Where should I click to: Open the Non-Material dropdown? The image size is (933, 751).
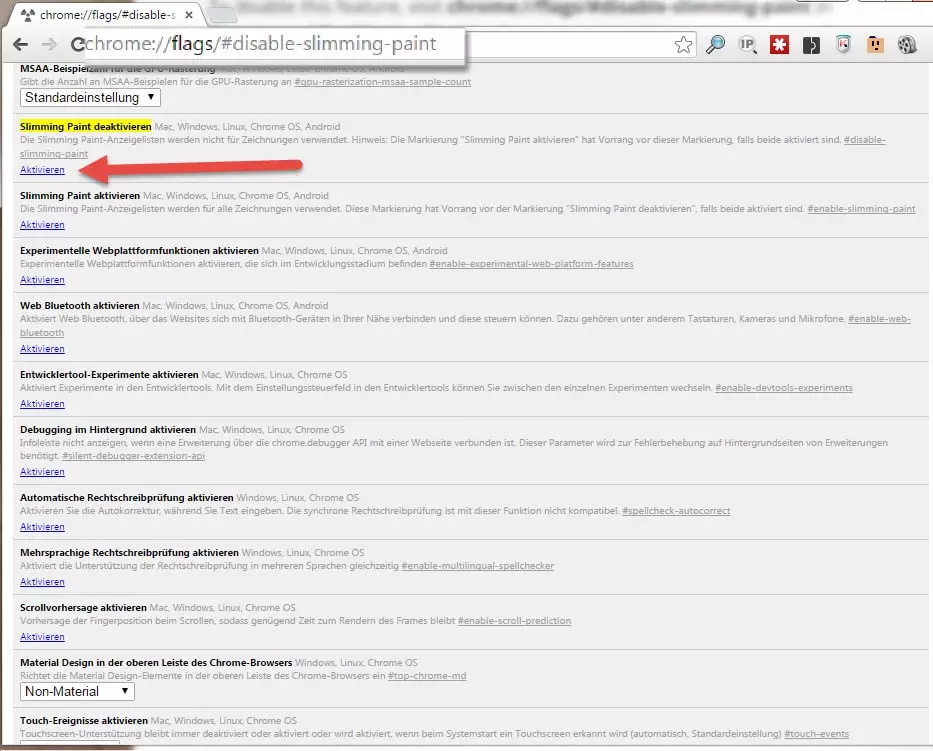pyautogui.click(x=77, y=691)
